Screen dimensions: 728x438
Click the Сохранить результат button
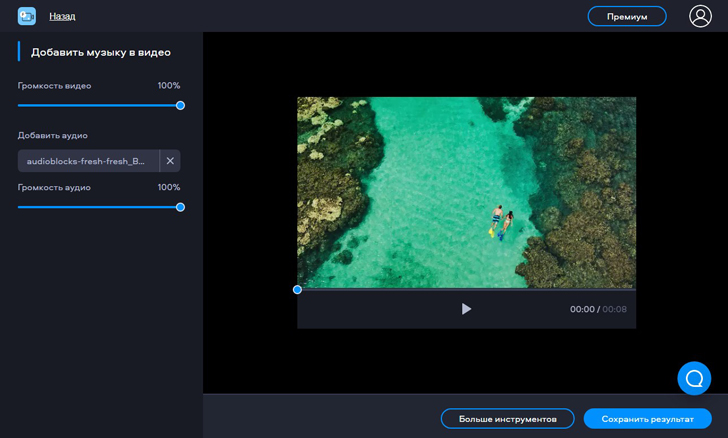click(647, 419)
